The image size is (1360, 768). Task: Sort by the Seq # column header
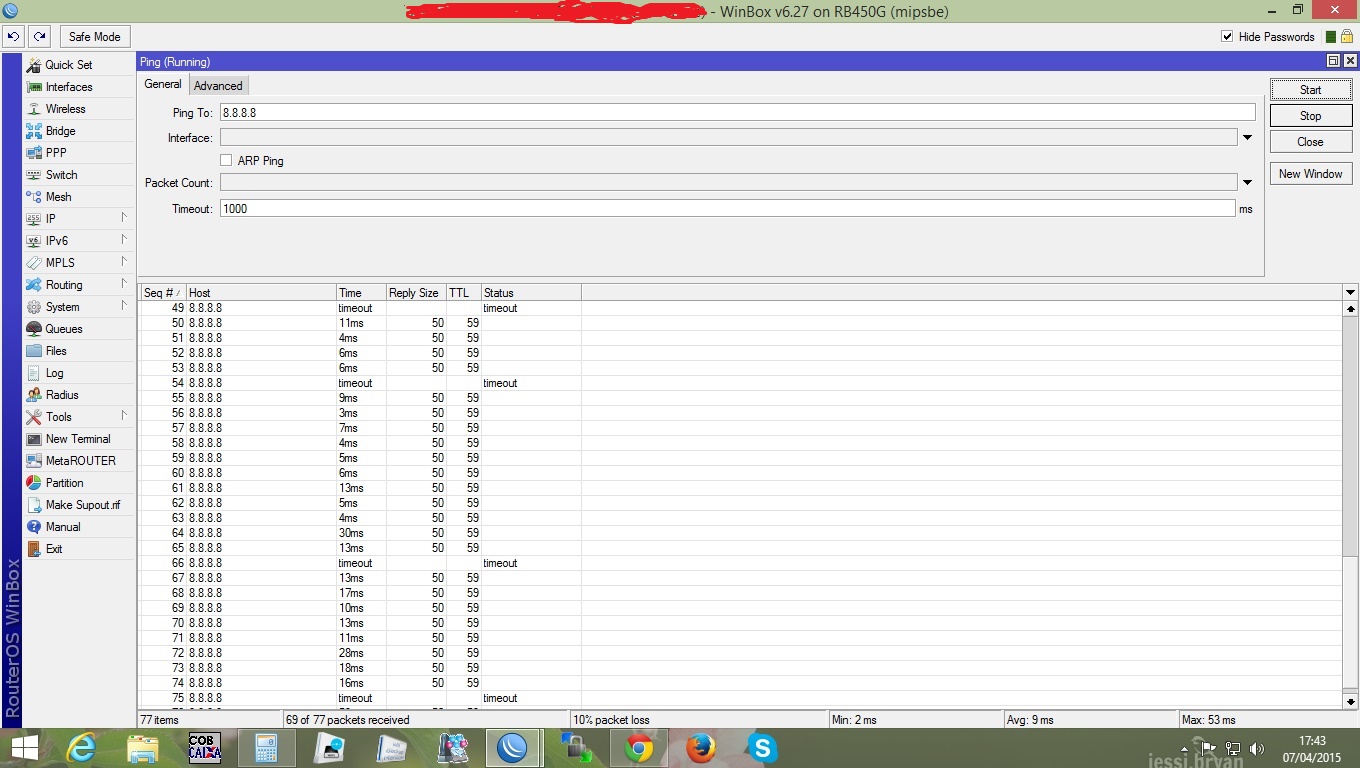[x=162, y=293]
